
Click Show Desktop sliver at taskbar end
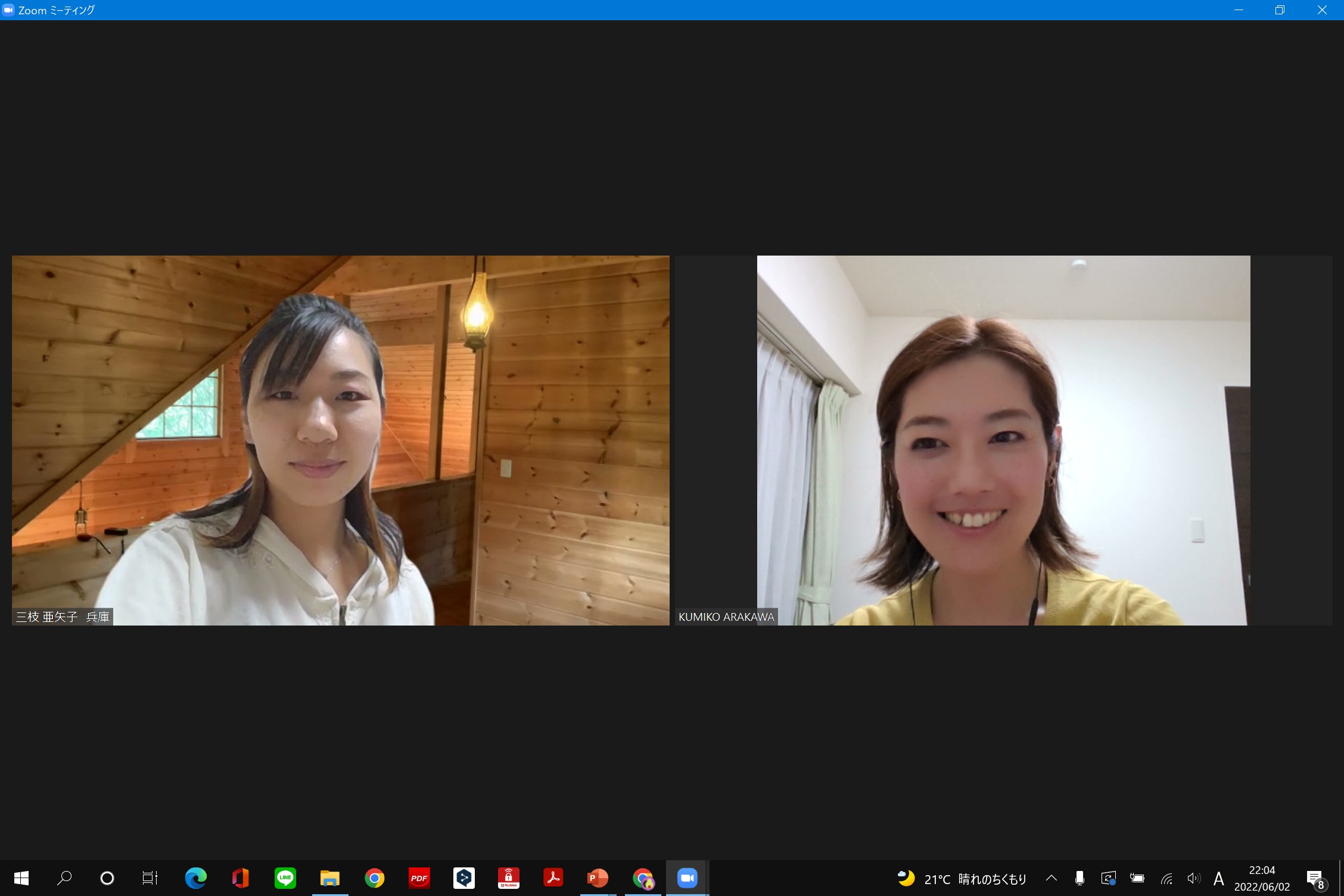(x=1341, y=878)
